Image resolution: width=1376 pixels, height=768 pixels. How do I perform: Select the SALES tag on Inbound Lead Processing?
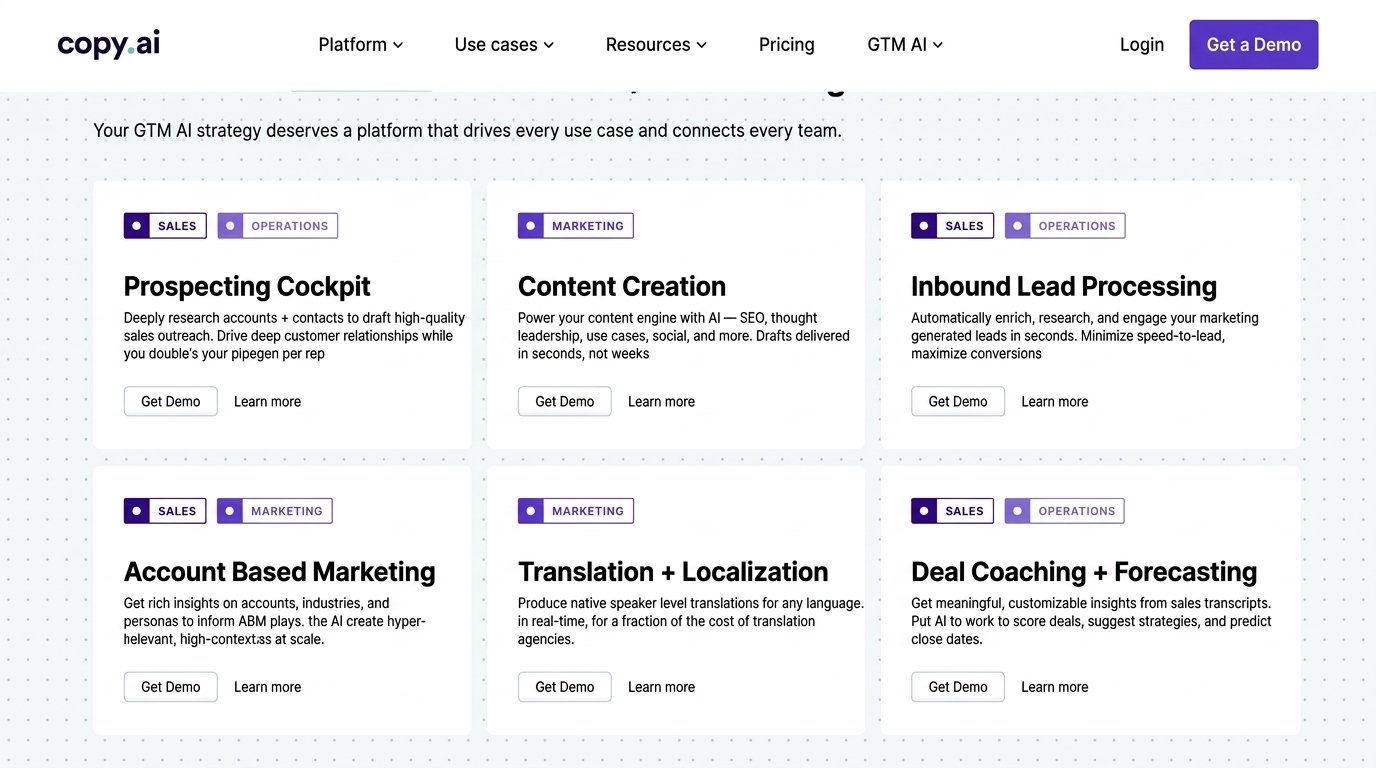point(953,226)
